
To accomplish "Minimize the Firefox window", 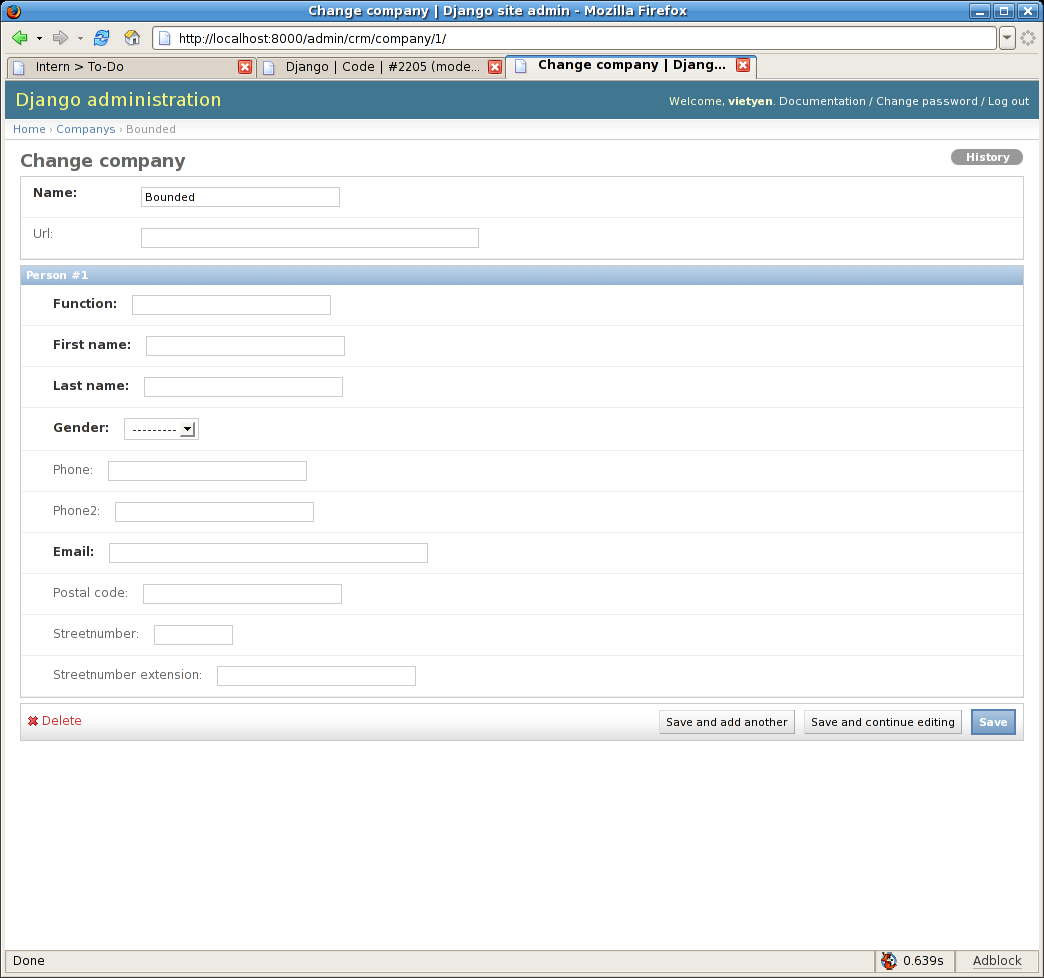I will (979, 11).
